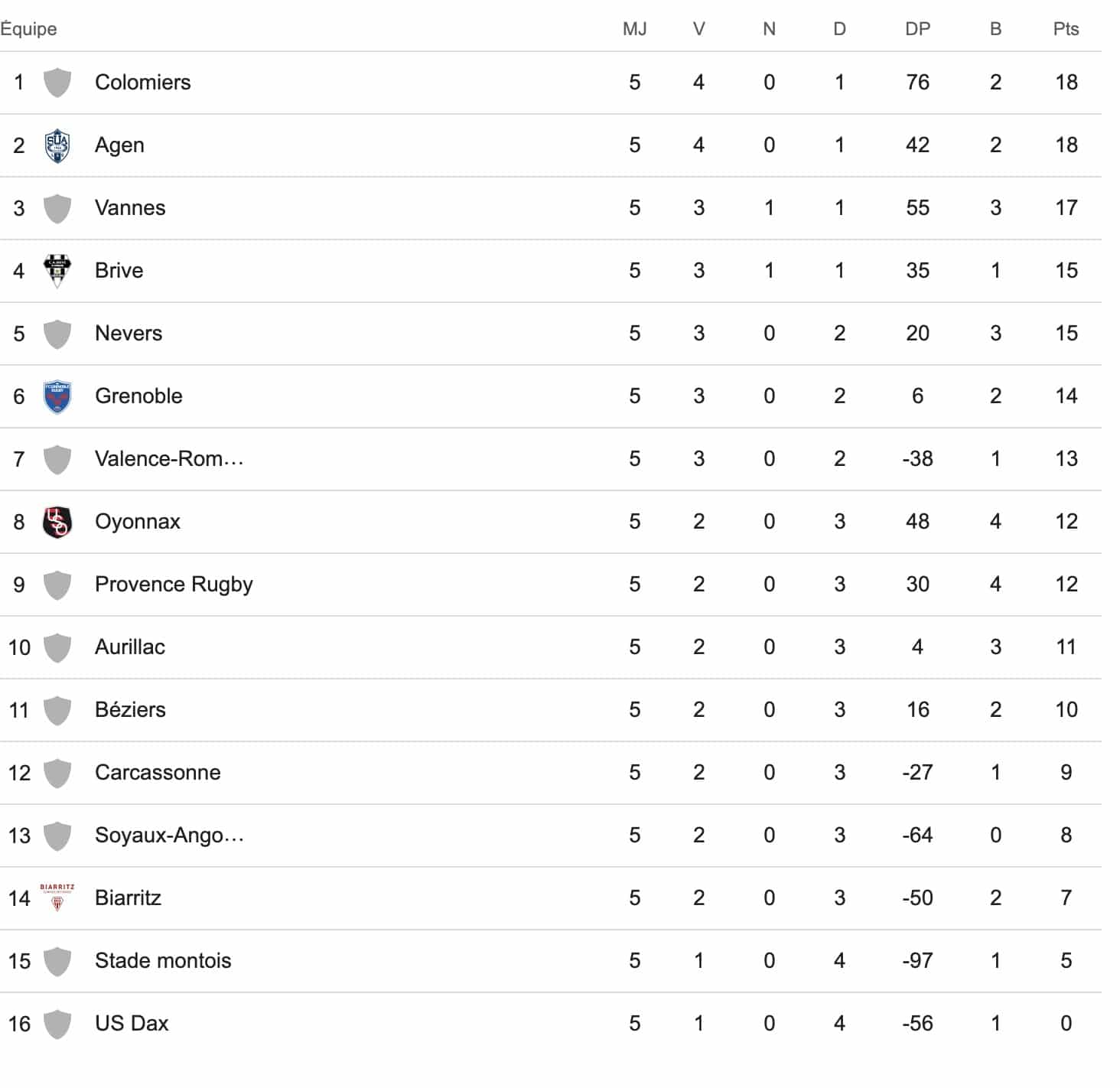The image size is (1120, 1088).
Task: Click the Oyonnax club crest
Action: pos(57,522)
